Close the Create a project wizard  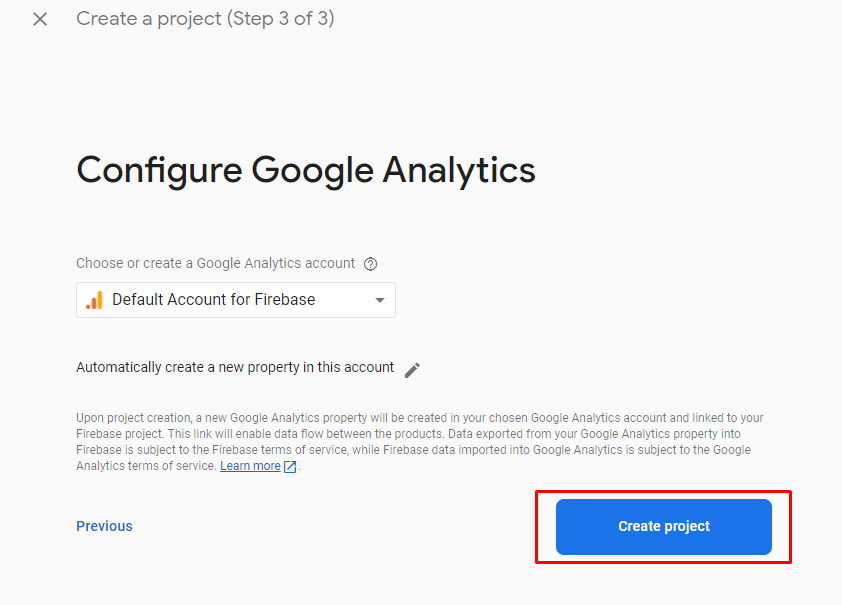40,19
